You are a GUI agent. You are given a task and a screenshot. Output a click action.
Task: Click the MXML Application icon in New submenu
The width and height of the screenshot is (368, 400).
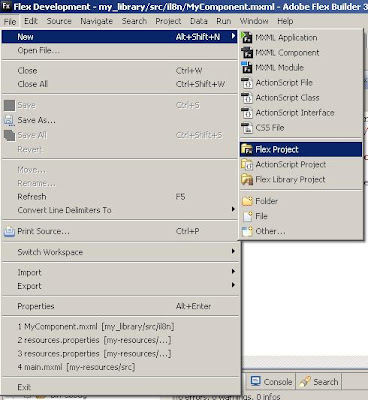(247, 37)
